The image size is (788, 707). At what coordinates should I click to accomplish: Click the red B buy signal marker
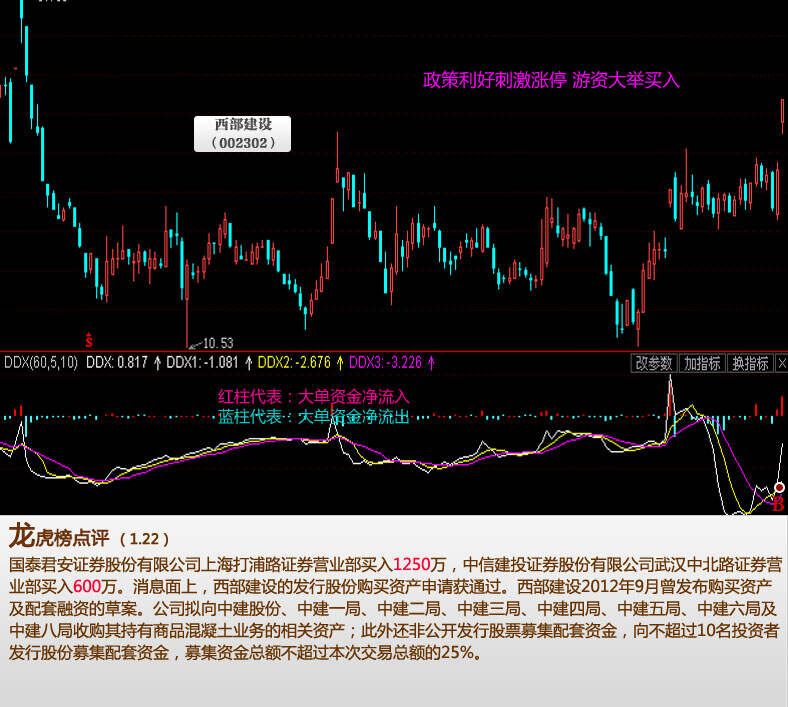[x=778, y=503]
